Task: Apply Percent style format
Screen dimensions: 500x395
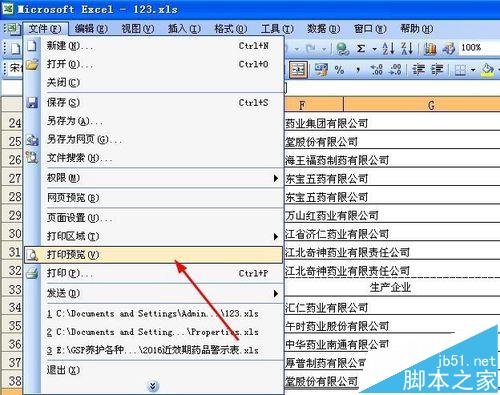Action: pos(339,70)
